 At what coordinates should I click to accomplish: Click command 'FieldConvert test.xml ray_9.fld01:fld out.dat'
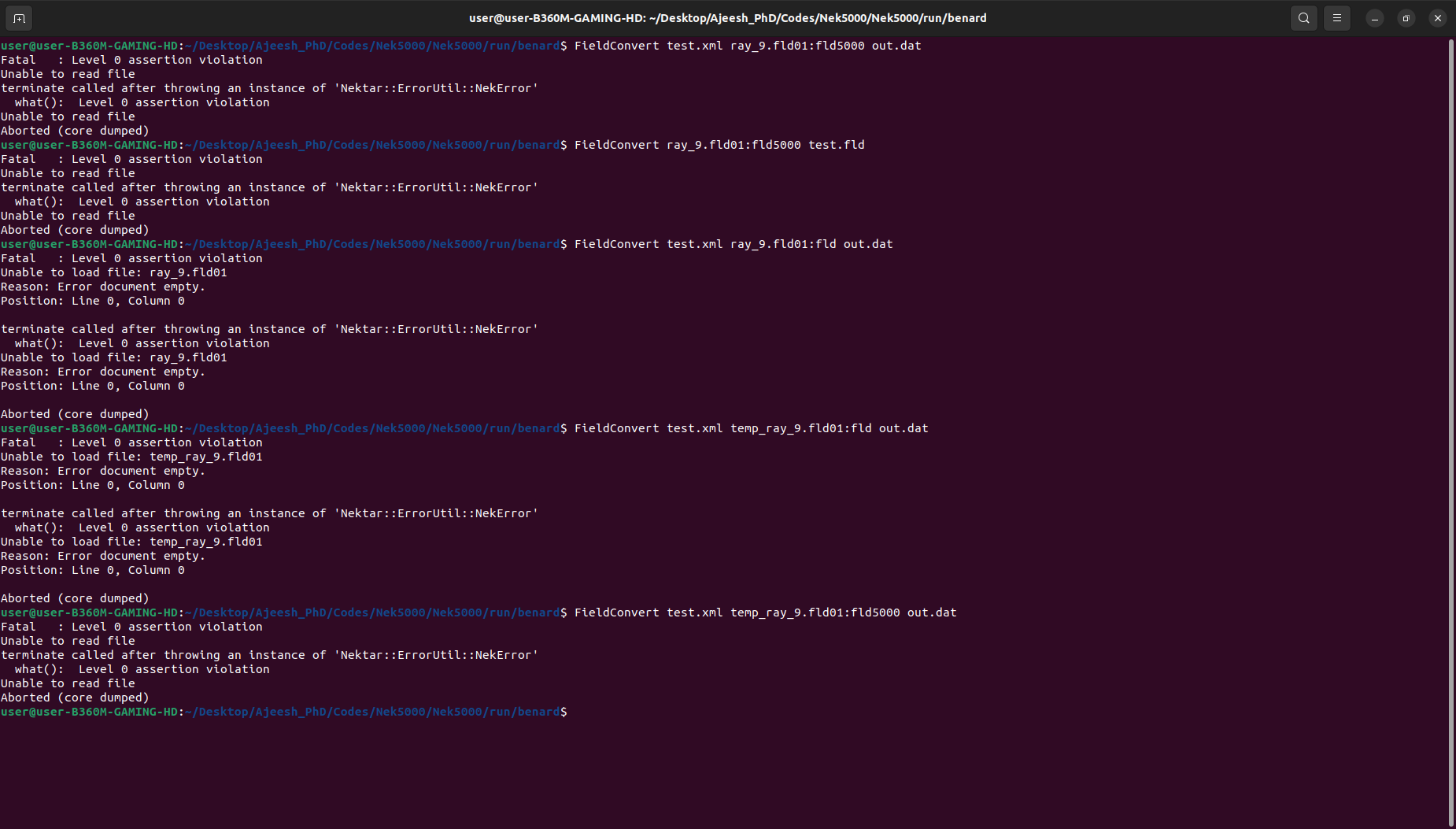coord(733,244)
